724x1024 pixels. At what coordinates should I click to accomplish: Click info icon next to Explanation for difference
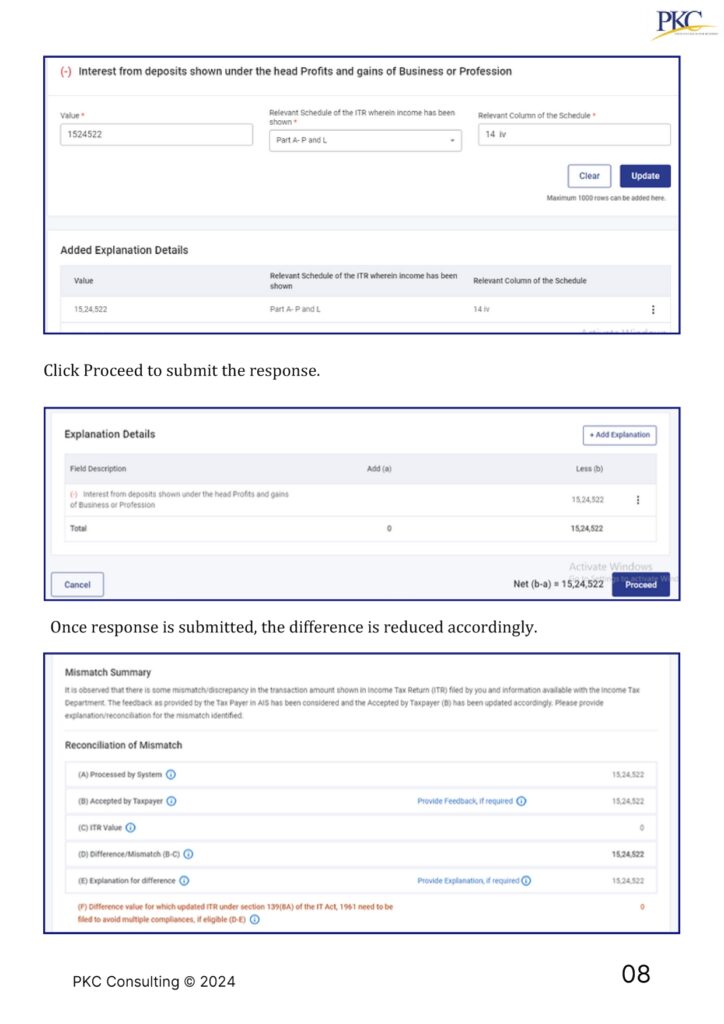184,881
